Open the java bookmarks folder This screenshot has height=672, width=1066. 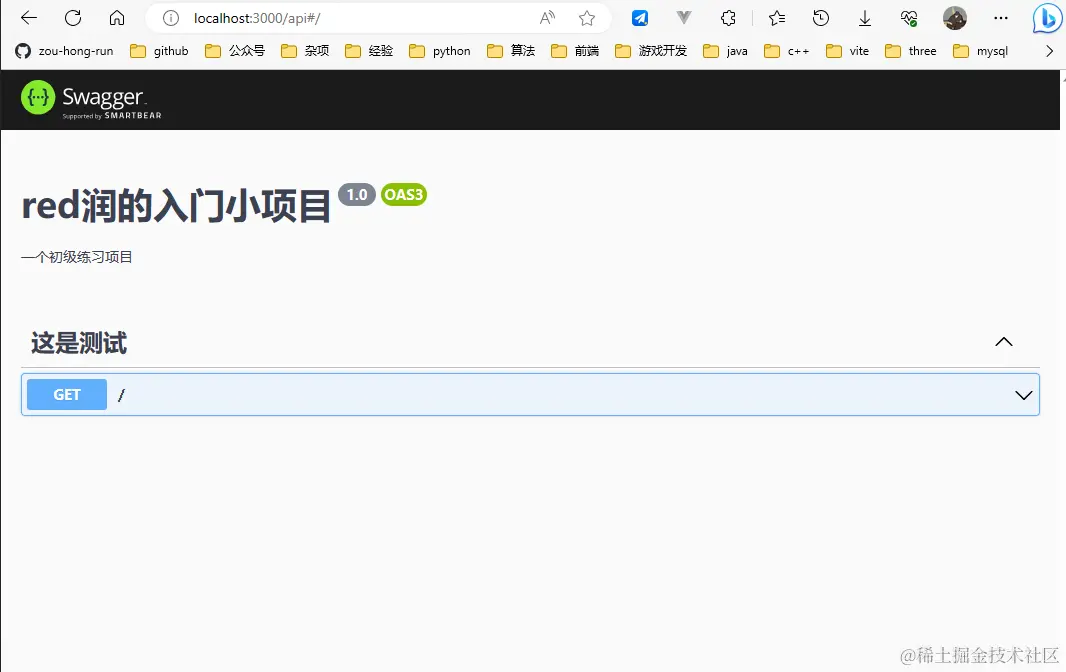(x=725, y=51)
